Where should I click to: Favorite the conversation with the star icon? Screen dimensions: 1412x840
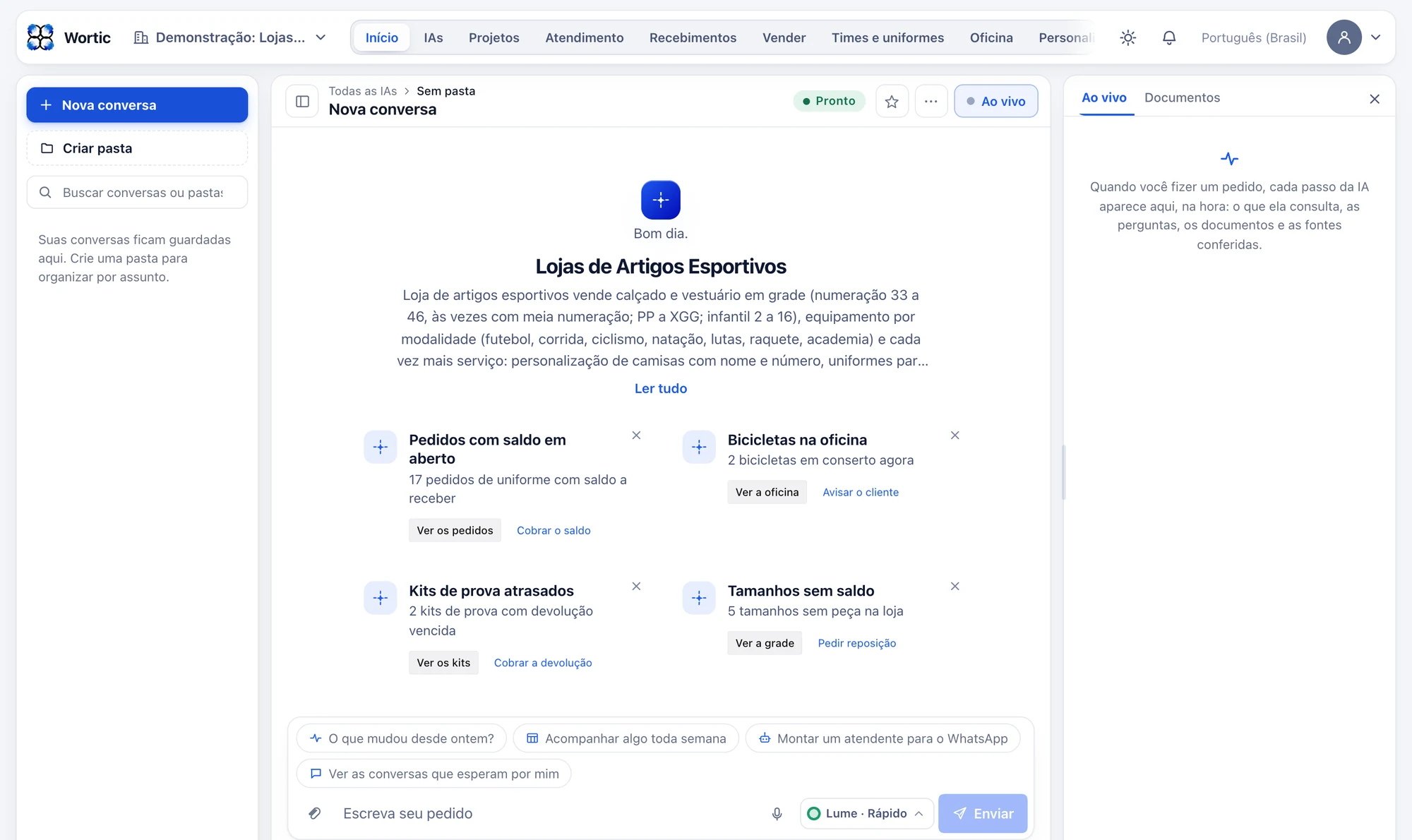click(892, 102)
